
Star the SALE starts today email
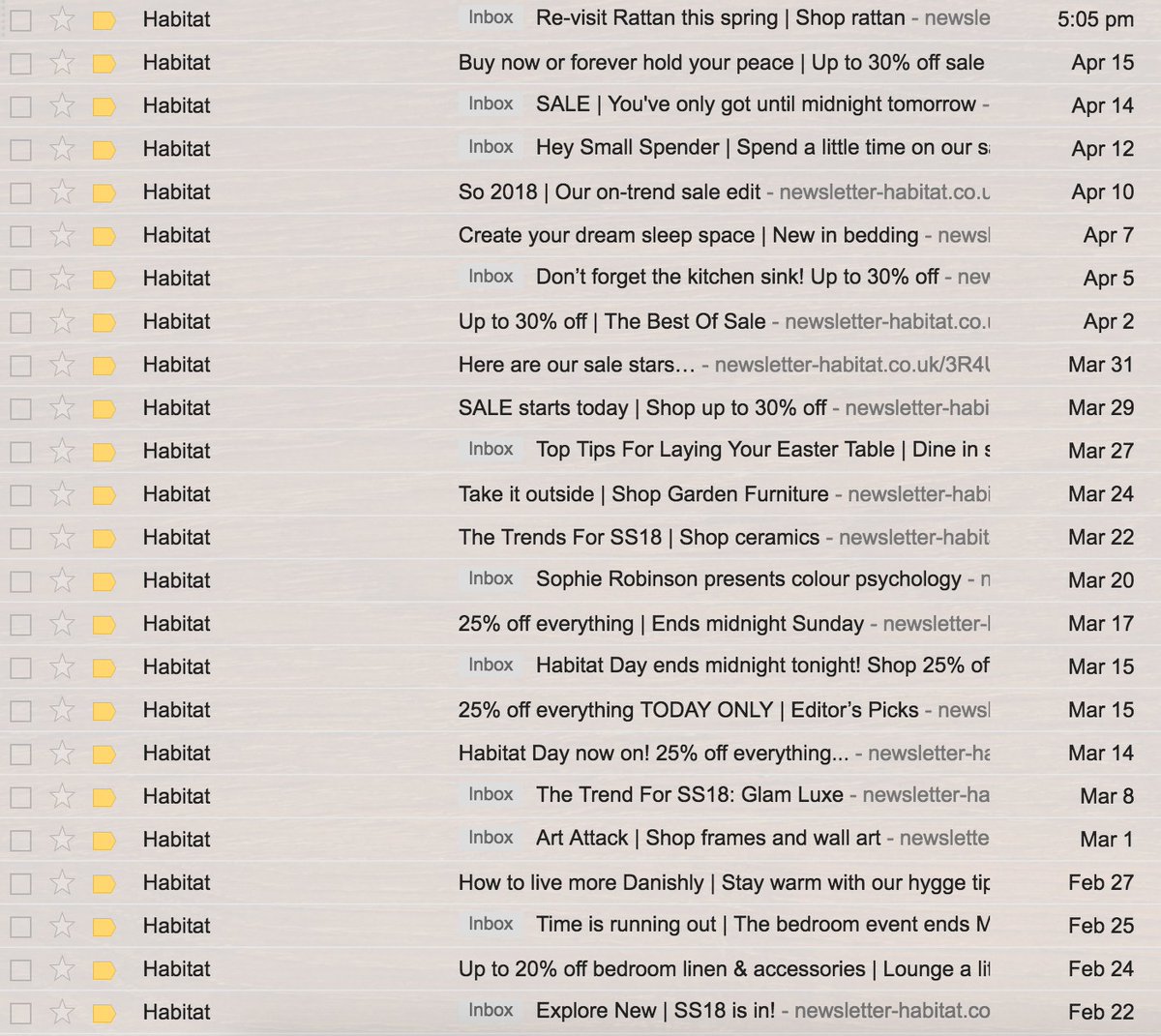pos(62,408)
